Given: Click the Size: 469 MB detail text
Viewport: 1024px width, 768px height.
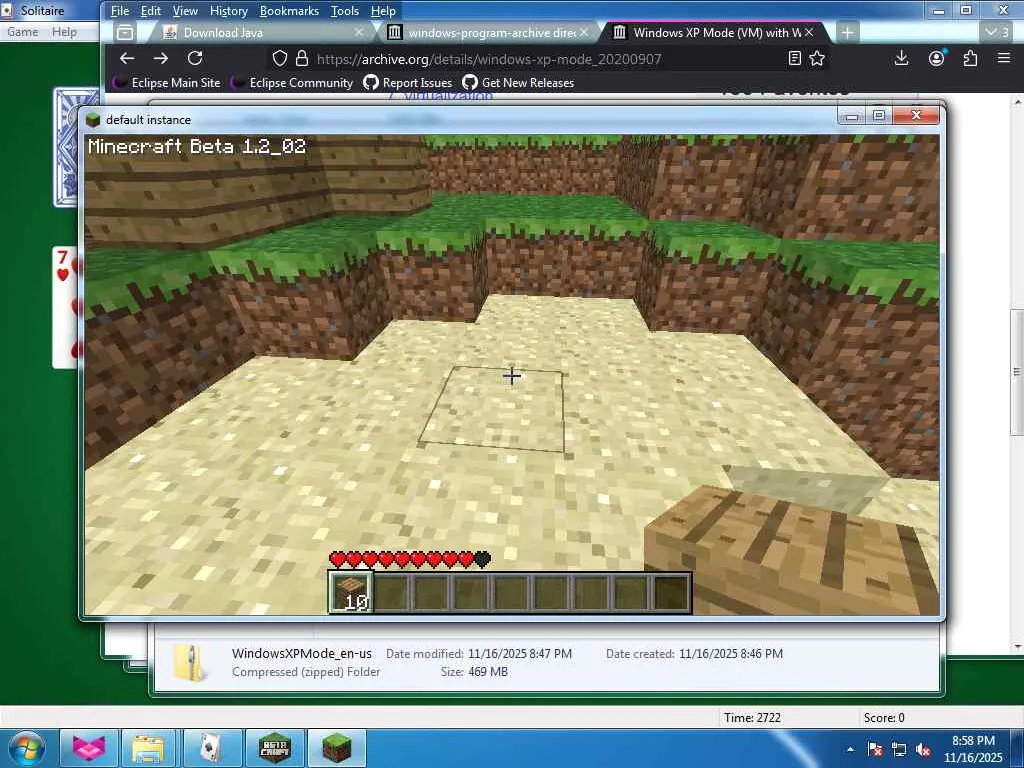Looking at the screenshot, I should (474, 672).
